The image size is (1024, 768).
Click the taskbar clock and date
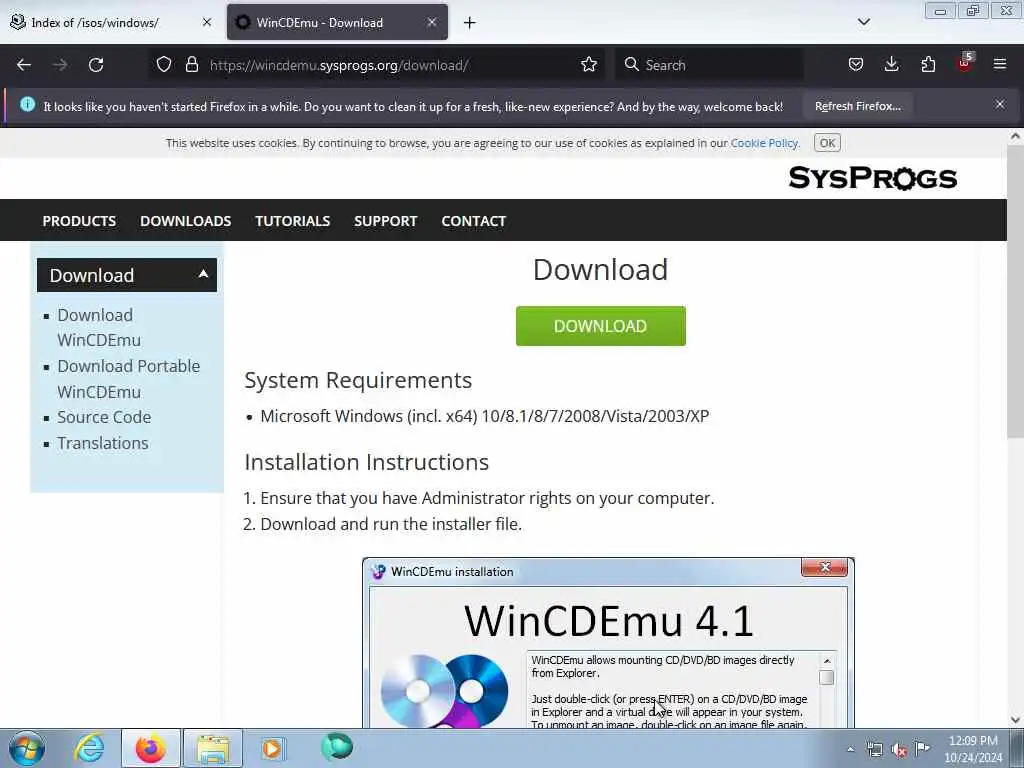pyautogui.click(x=973, y=749)
